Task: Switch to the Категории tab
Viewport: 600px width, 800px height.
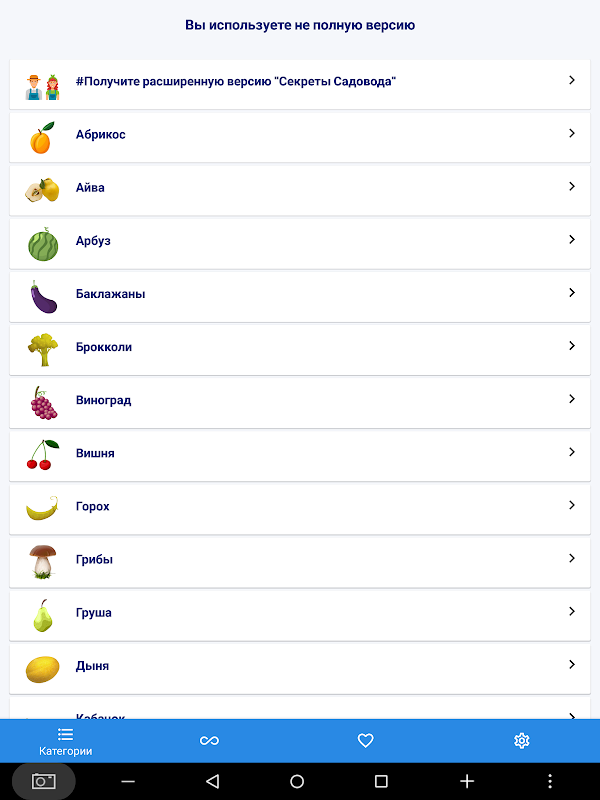Action: click(x=65, y=741)
